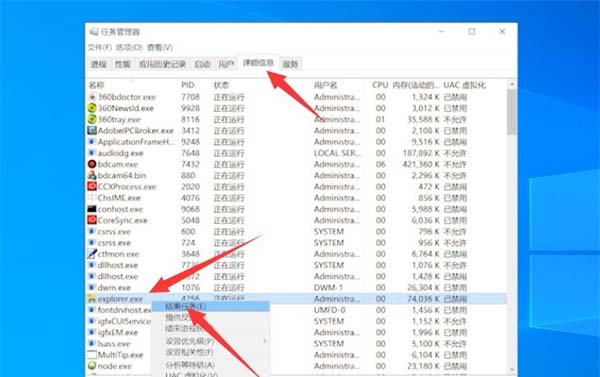Click the explorer.exe folder icon
This screenshot has width=600, height=377.
92,299
